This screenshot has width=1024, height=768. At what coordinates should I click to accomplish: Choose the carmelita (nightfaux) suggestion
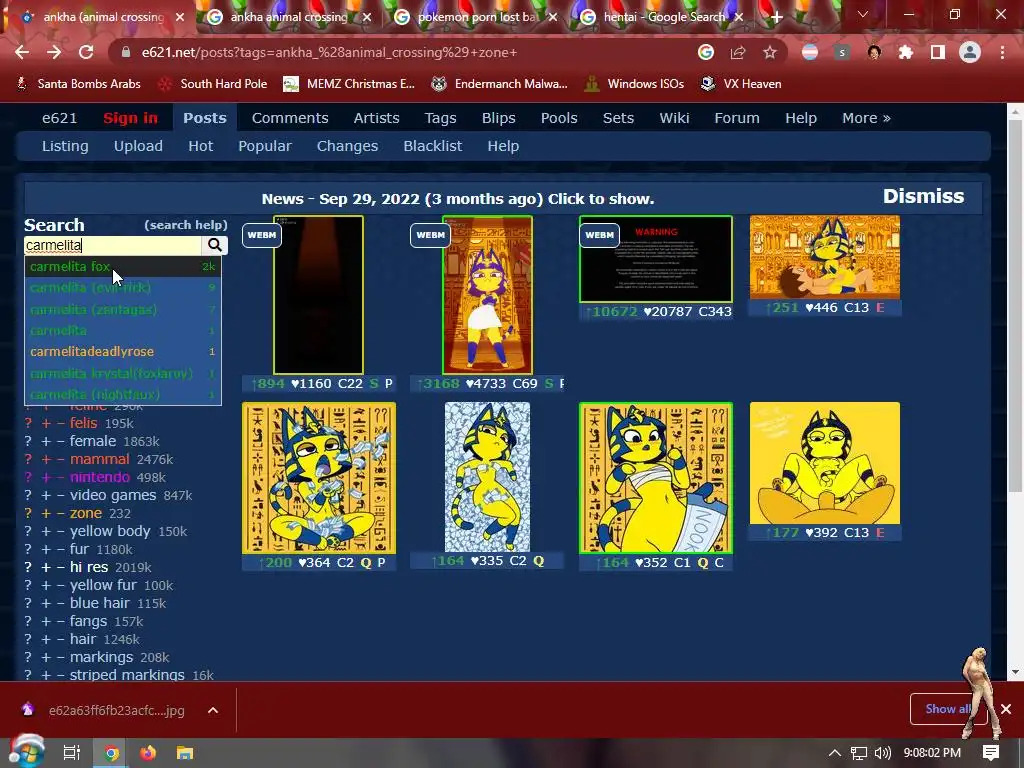click(123, 394)
